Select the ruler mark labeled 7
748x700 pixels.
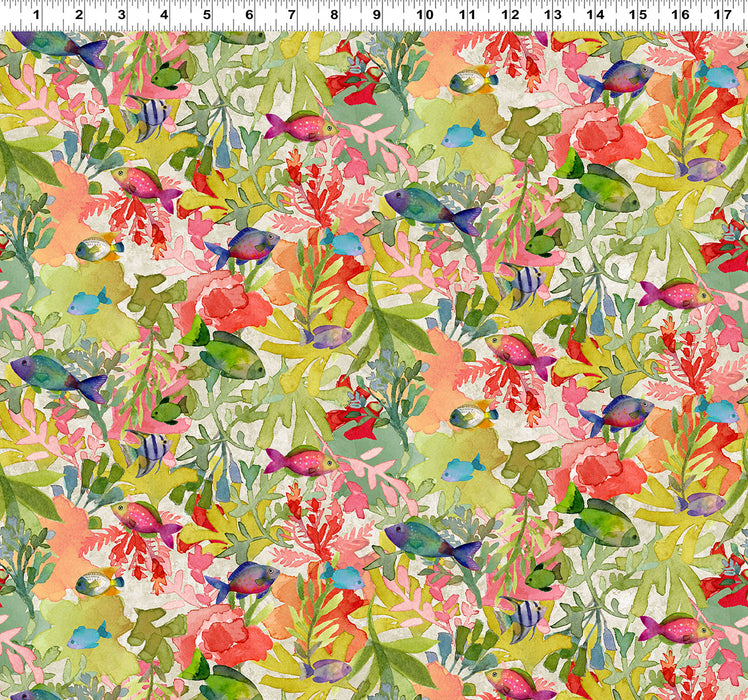pyautogui.click(x=291, y=15)
